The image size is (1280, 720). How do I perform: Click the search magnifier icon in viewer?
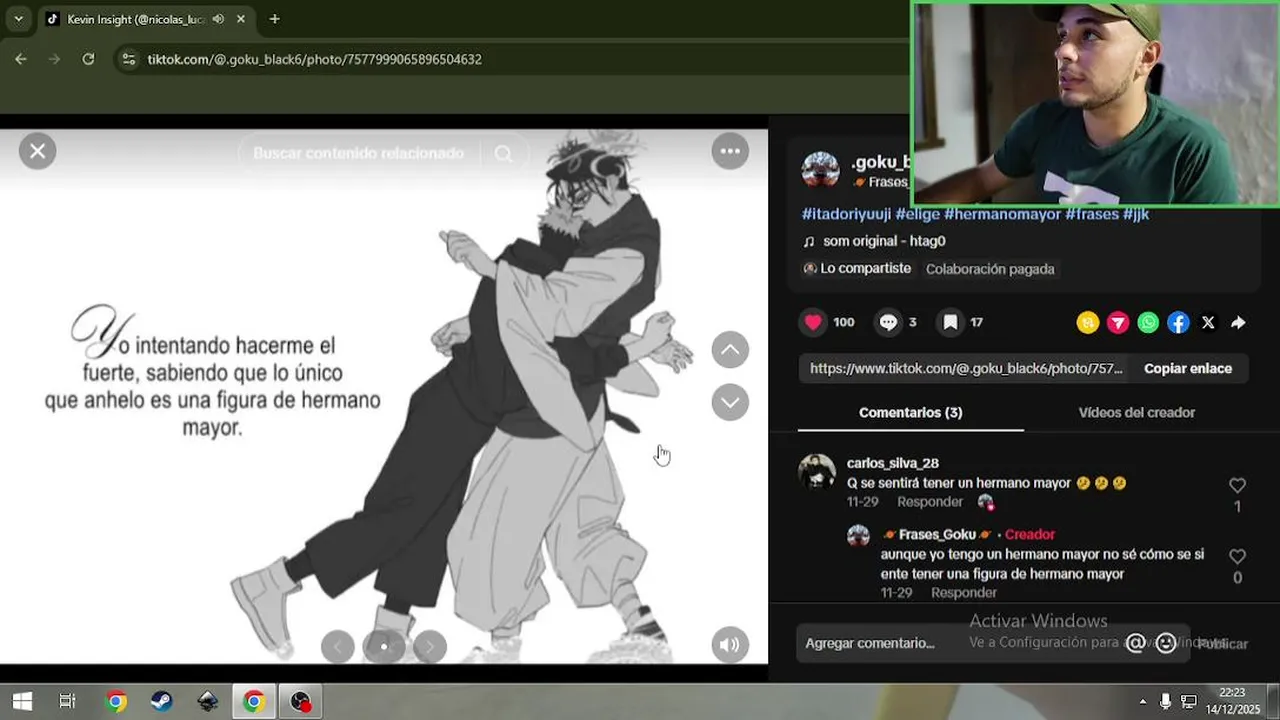[x=504, y=153]
